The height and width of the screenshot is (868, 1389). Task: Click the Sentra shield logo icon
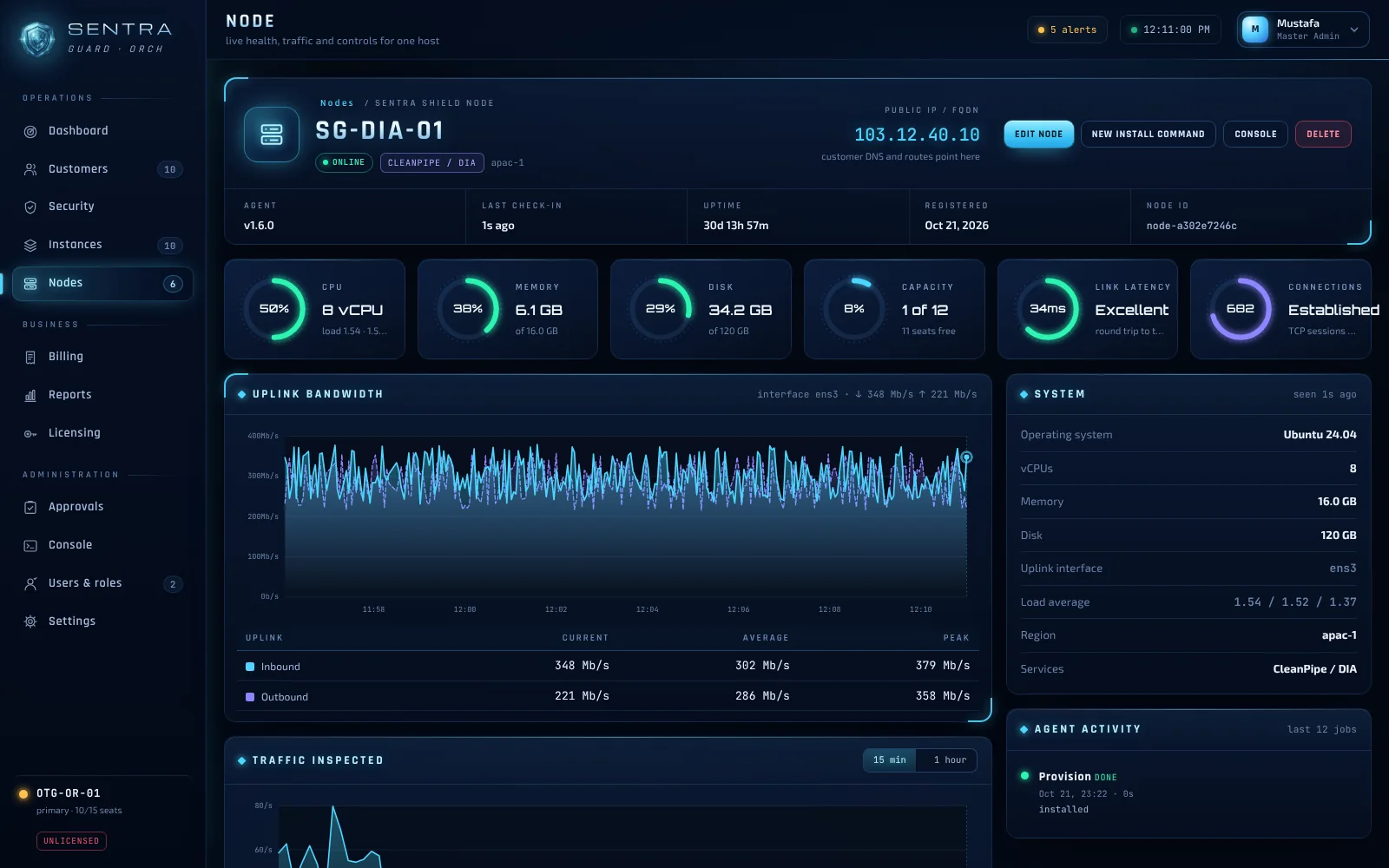pyautogui.click(x=37, y=38)
